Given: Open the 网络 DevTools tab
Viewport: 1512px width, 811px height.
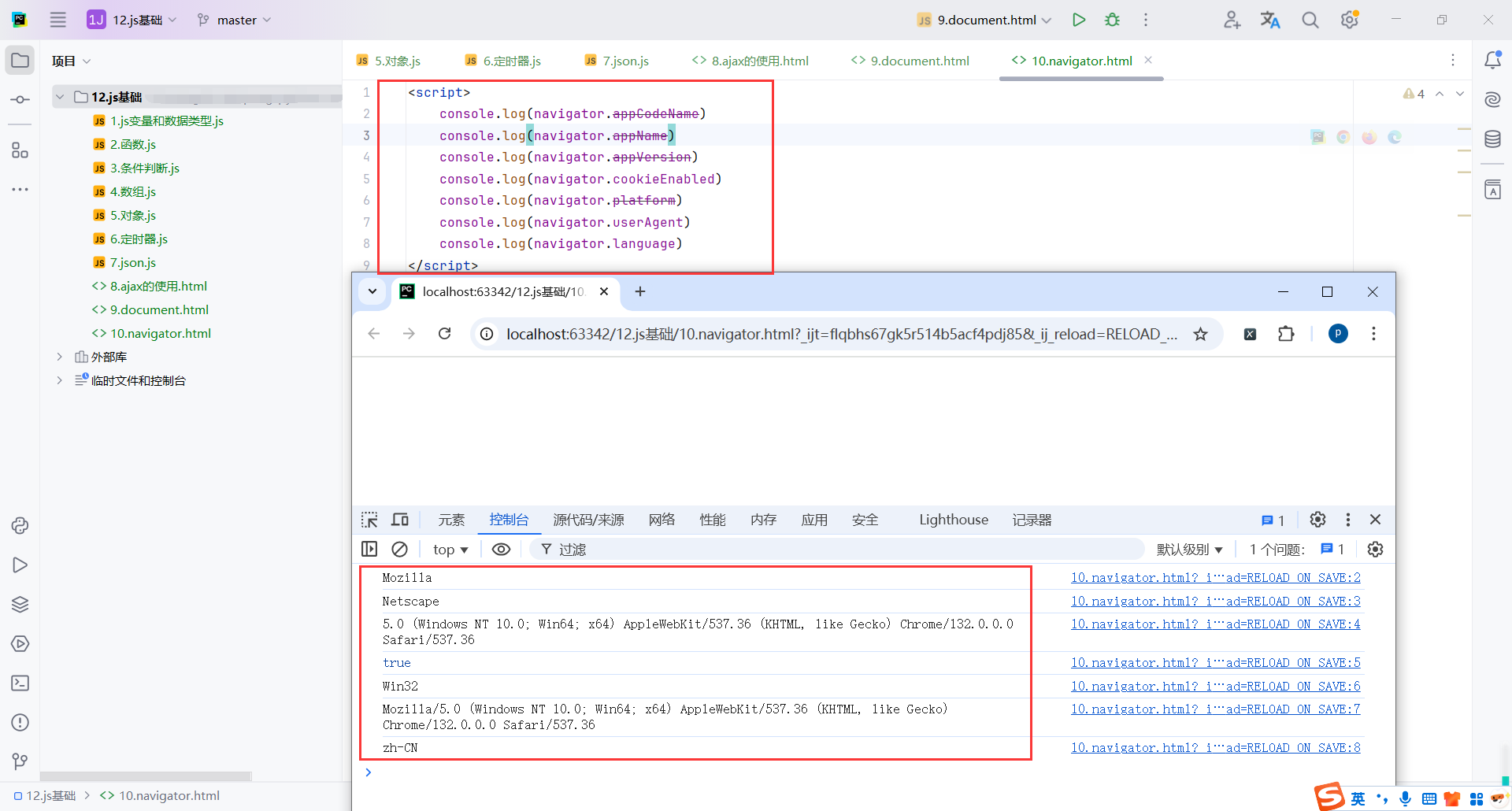Looking at the screenshot, I should click(x=661, y=520).
